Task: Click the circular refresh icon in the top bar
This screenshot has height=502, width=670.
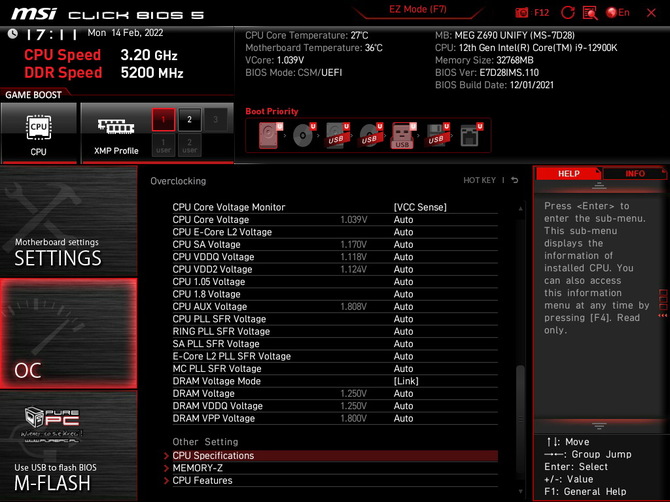Action: click(x=567, y=12)
